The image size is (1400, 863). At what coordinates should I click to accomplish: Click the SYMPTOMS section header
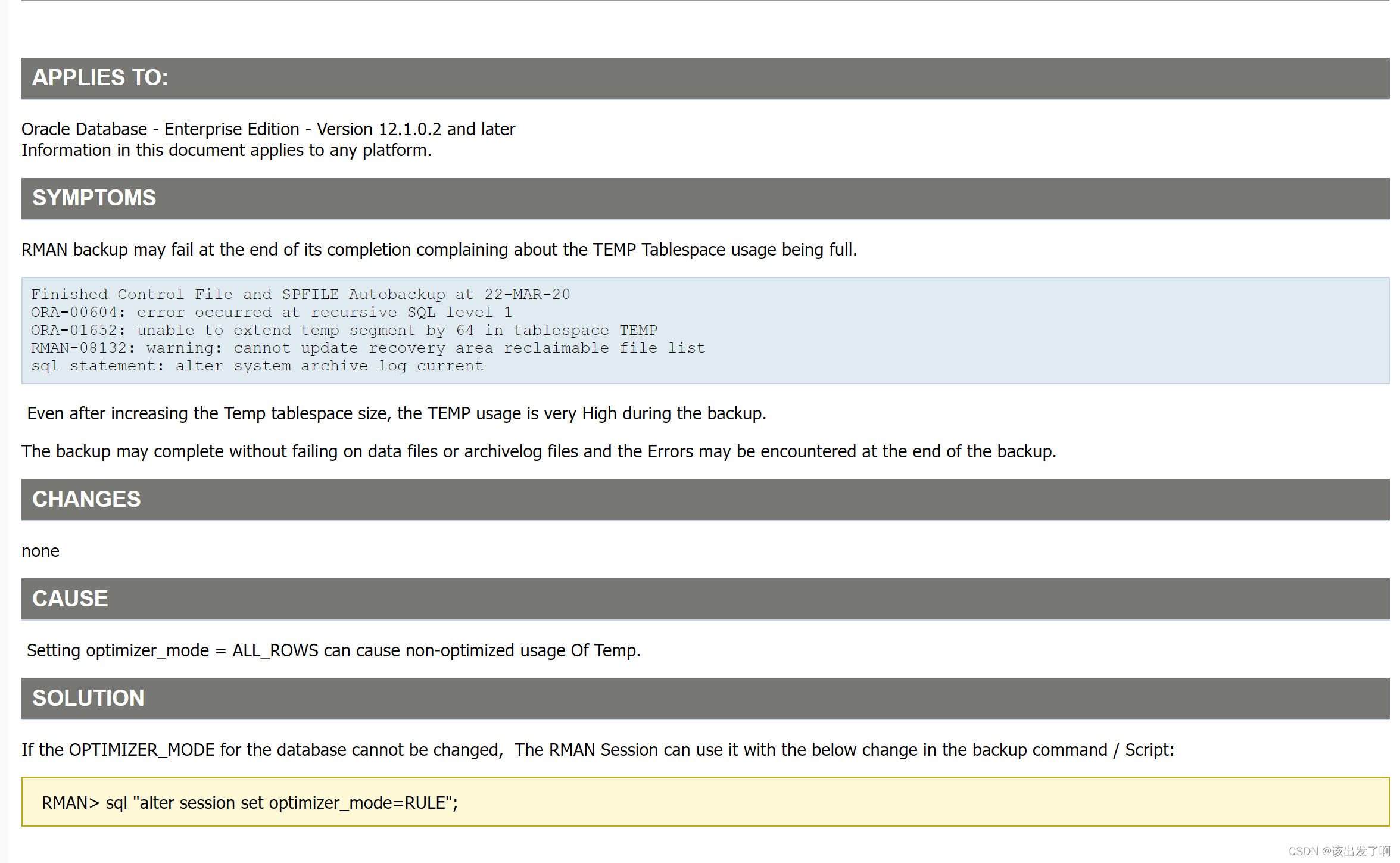pyautogui.click(x=705, y=198)
